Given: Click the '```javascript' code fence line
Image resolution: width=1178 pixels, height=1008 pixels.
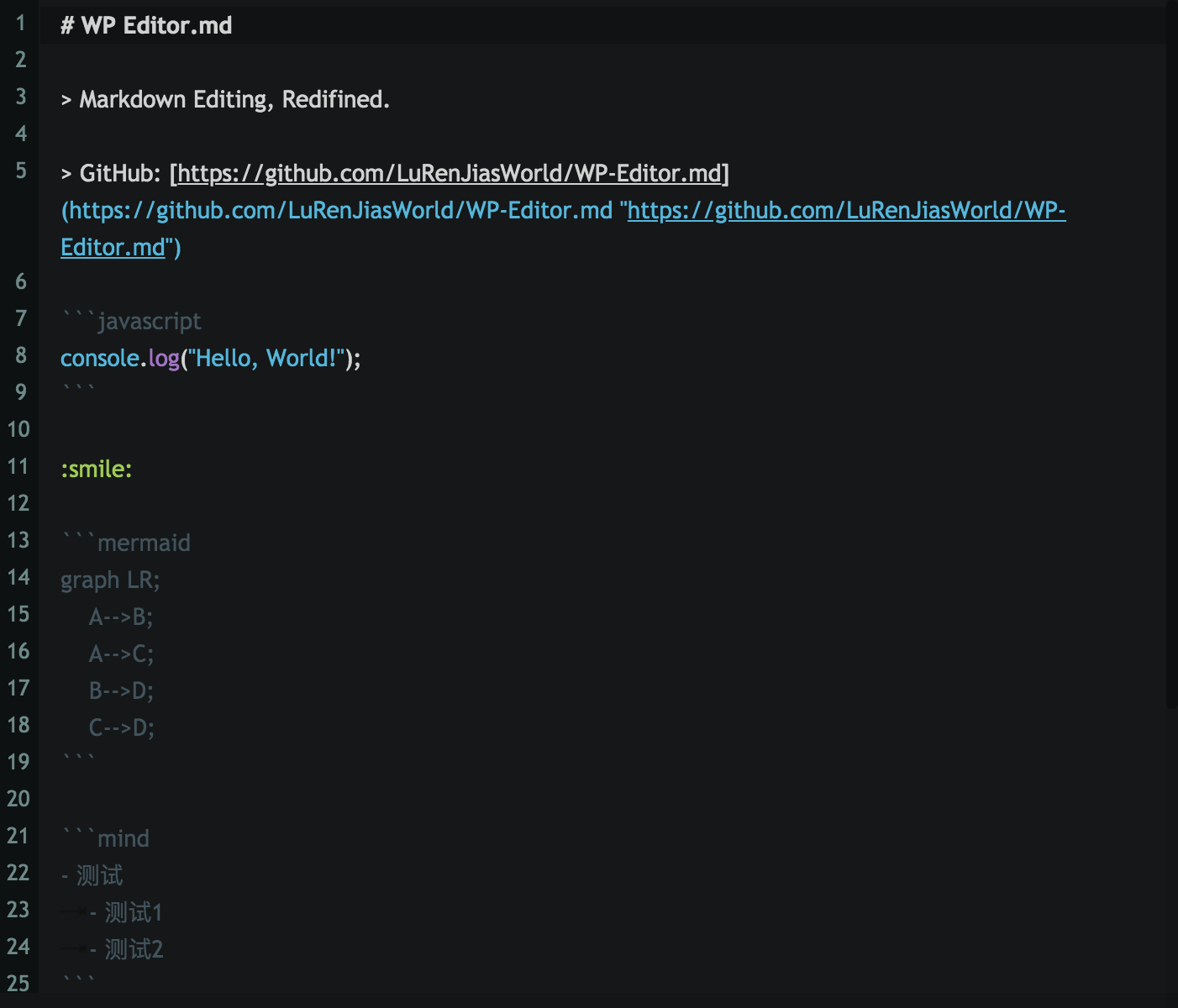Looking at the screenshot, I should coord(131,321).
